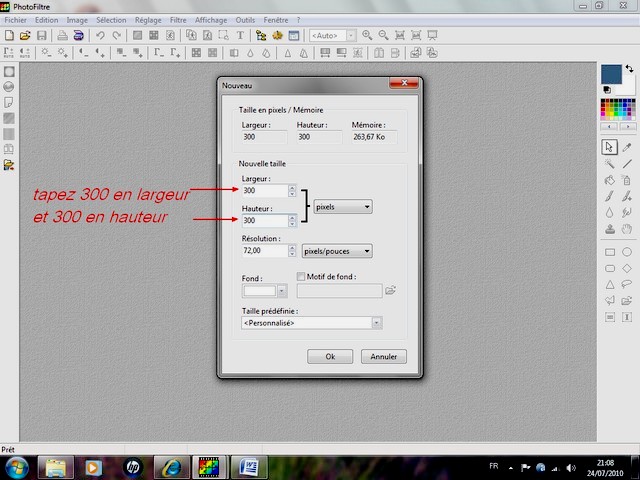The image size is (640, 480).
Task: Select the Triangle selection shape
Action: click(610, 284)
